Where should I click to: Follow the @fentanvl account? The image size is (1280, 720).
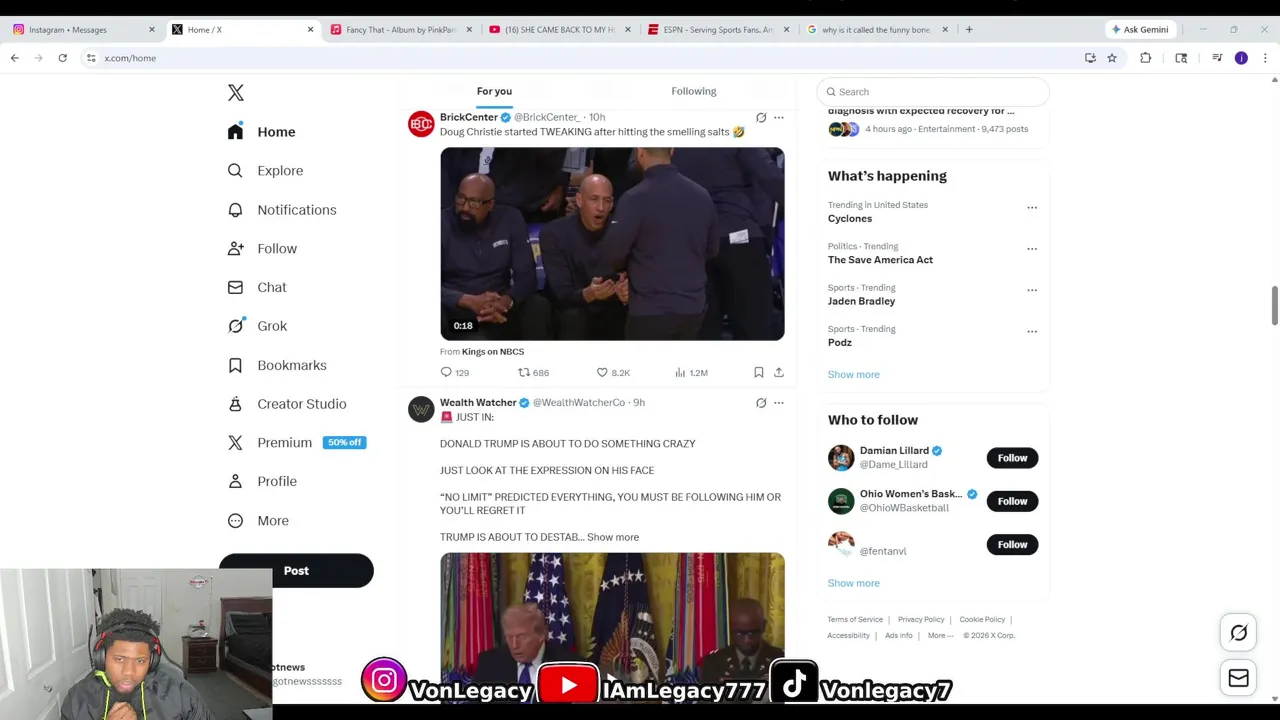1012,545
